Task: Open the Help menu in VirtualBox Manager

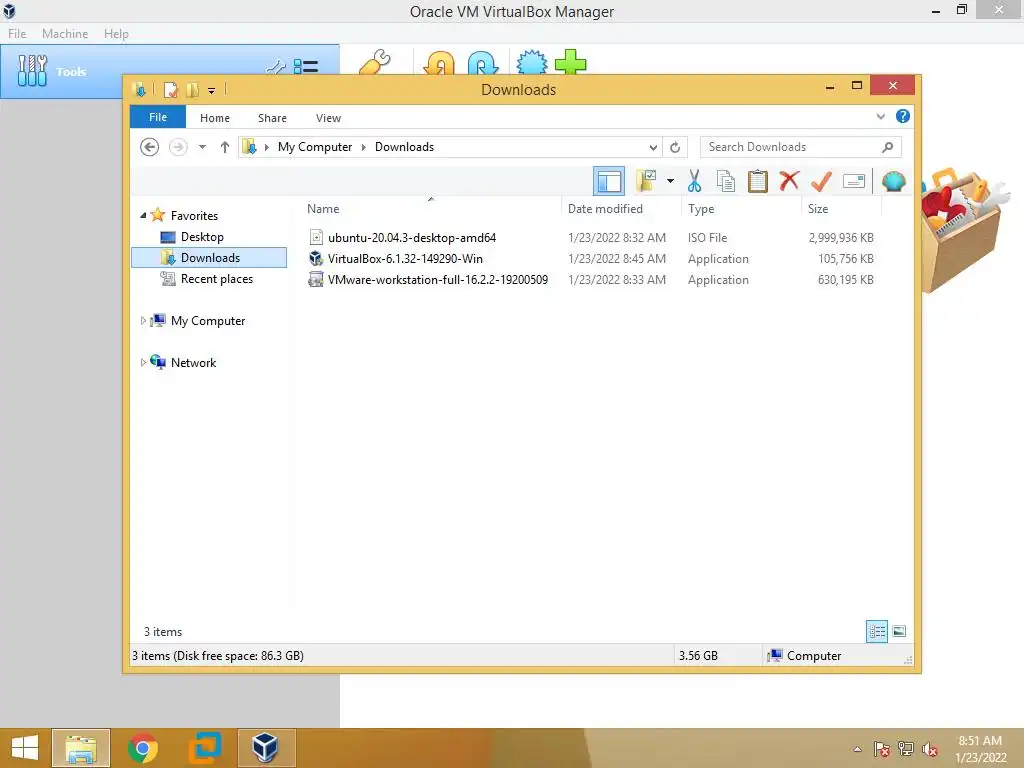Action: [116, 33]
